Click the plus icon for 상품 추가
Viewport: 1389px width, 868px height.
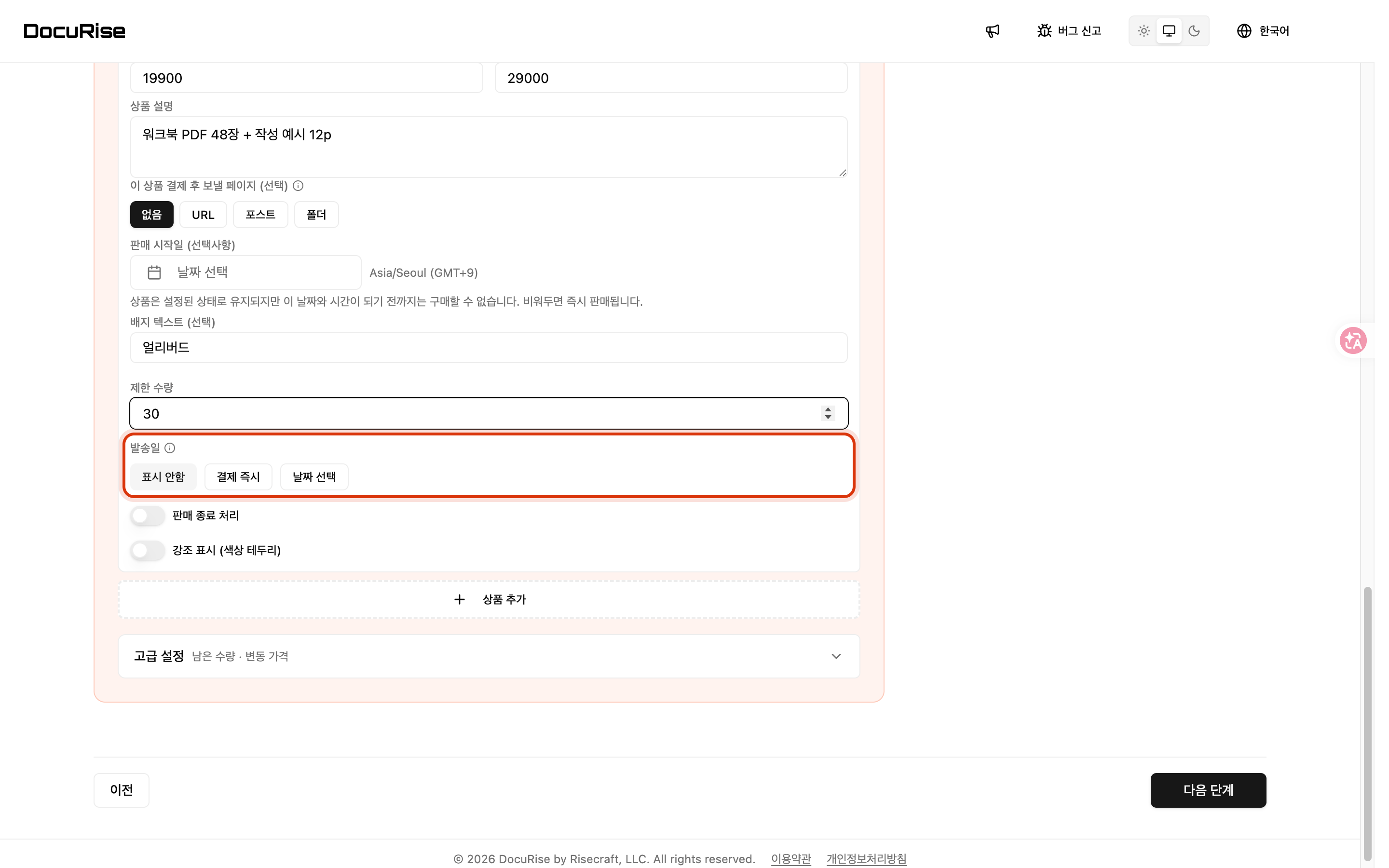click(x=459, y=599)
